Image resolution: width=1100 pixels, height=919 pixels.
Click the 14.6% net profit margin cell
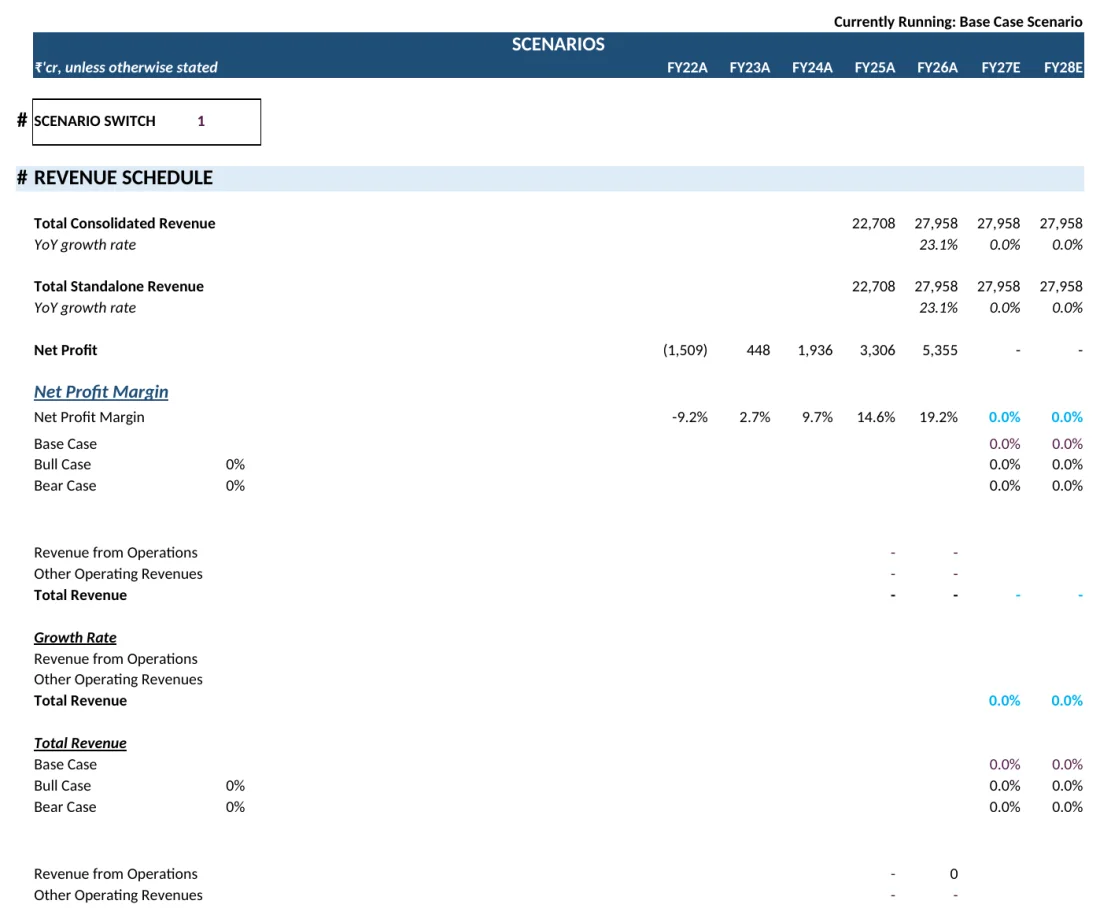pyautogui.click(x=876, y=417)
